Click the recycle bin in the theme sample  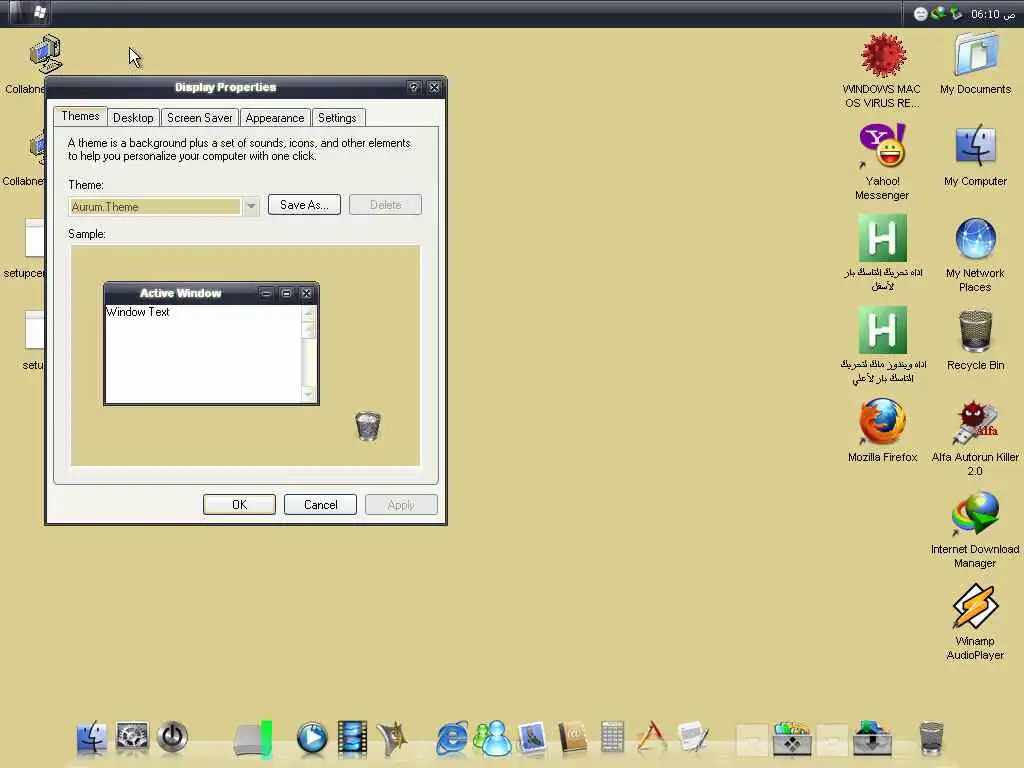(368, 426)
